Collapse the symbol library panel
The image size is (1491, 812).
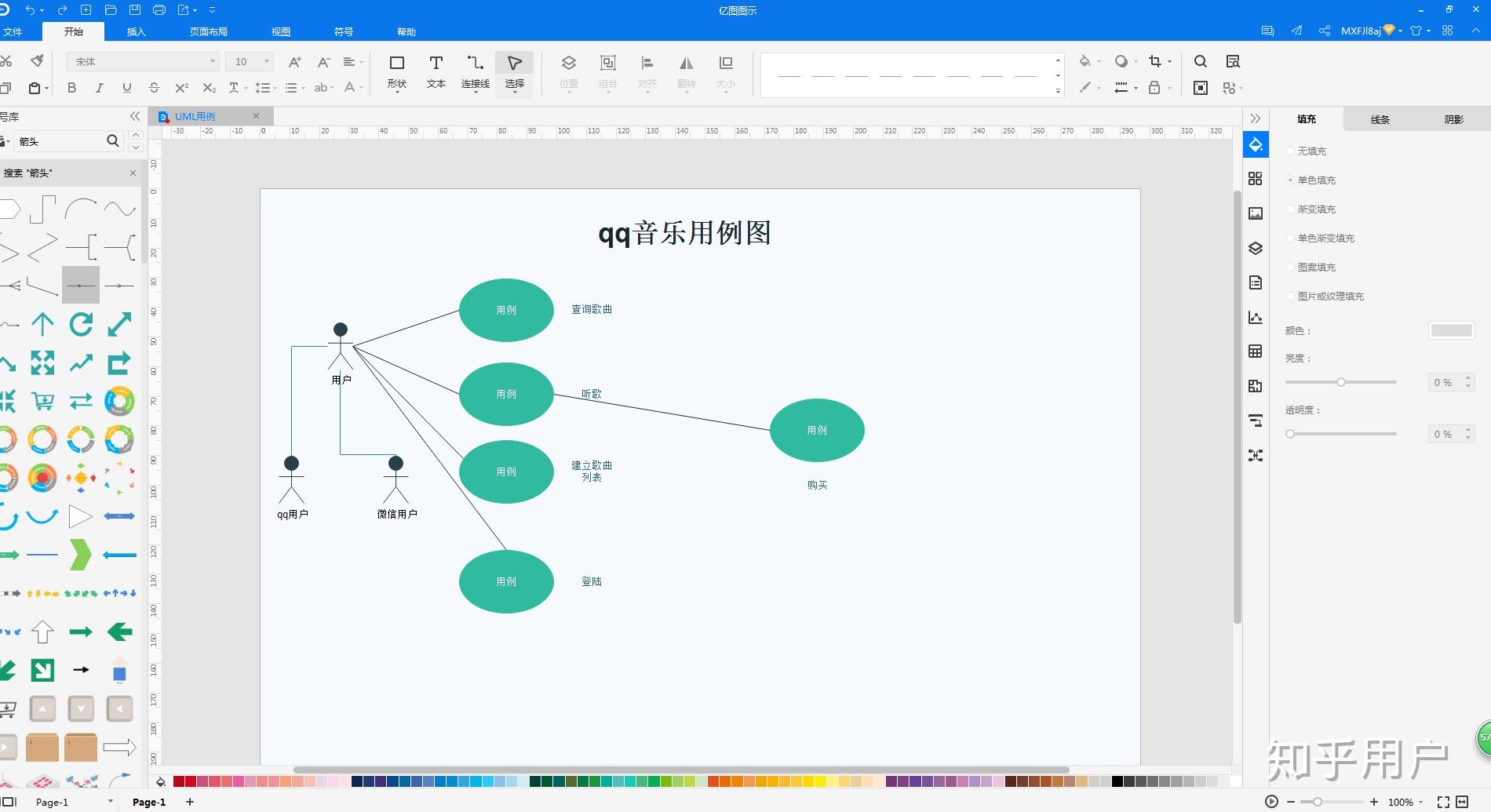[x=135, y=116]
